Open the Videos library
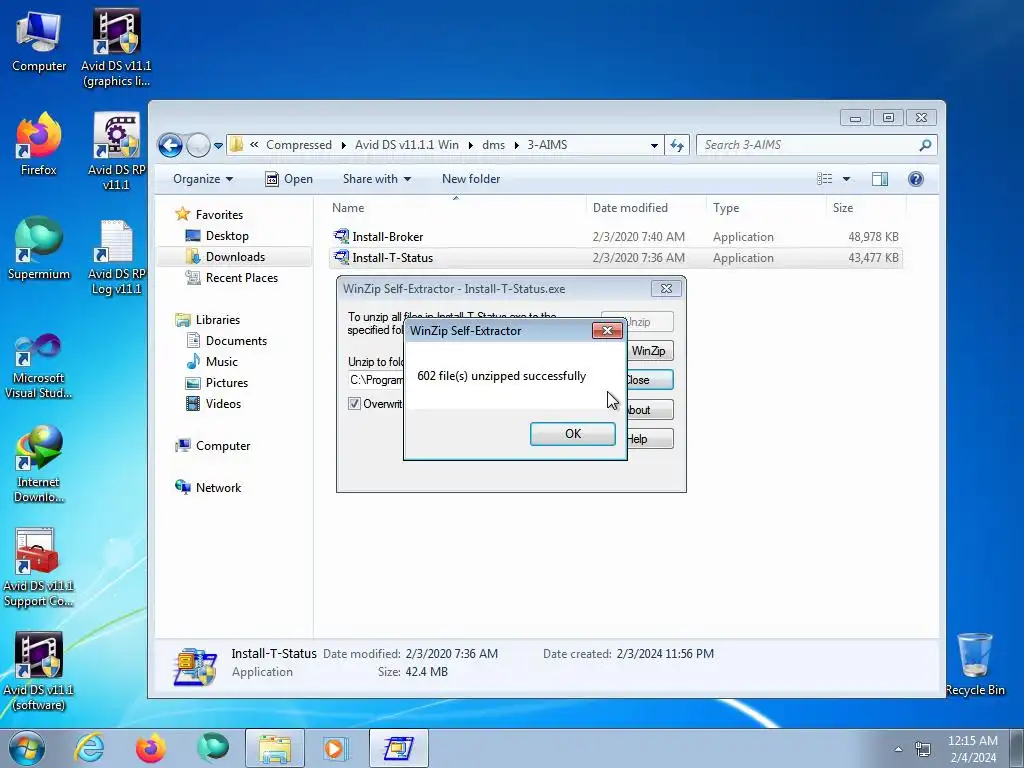 click(x=223, y=404)
